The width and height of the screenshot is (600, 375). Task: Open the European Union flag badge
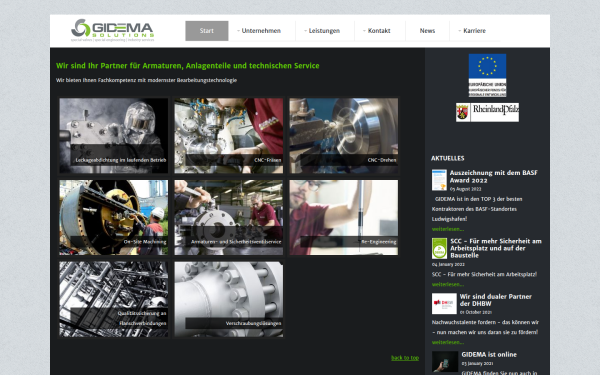pos(487,75)
